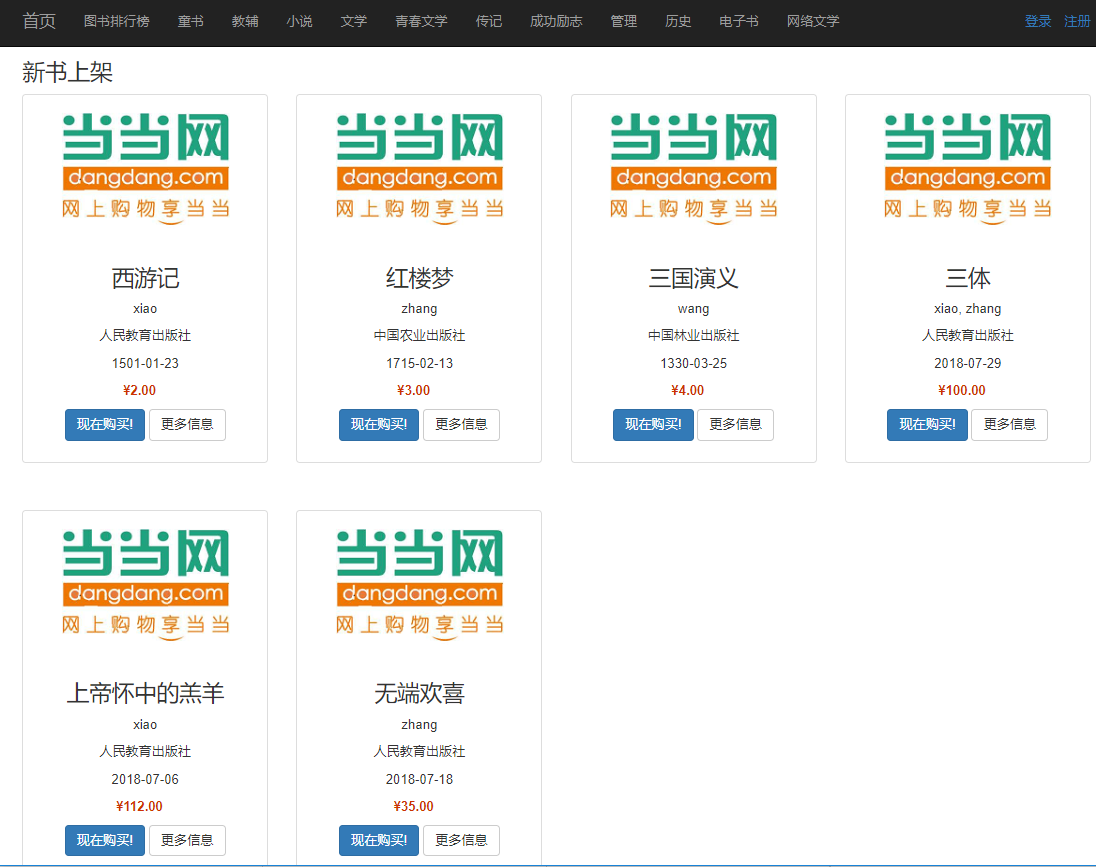
Task: Go to 首页 in the navbar
Action: click(x=39, y=21)
